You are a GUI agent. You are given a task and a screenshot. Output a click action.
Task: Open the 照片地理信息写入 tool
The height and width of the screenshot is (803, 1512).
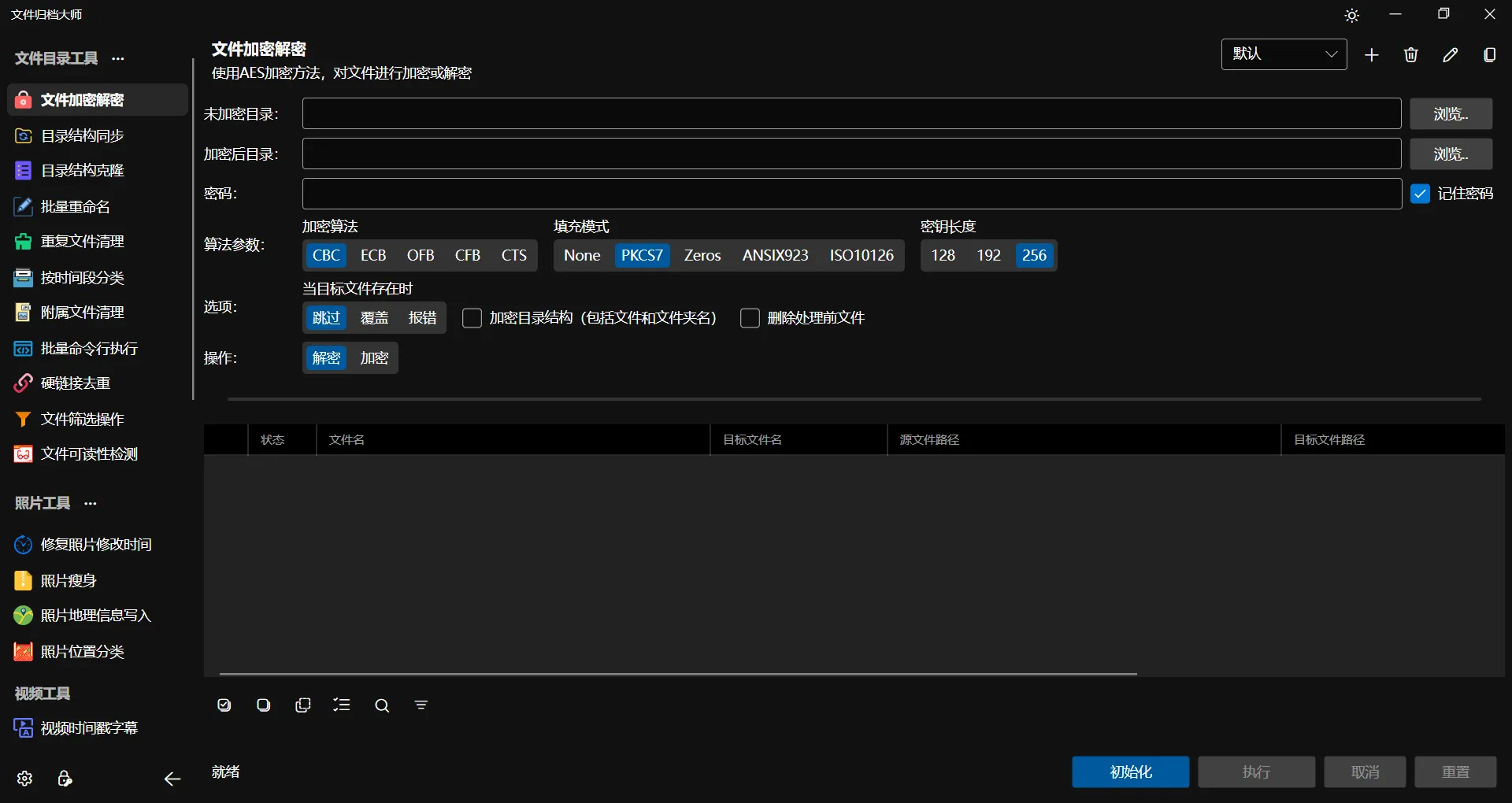[x=94, y=616]
